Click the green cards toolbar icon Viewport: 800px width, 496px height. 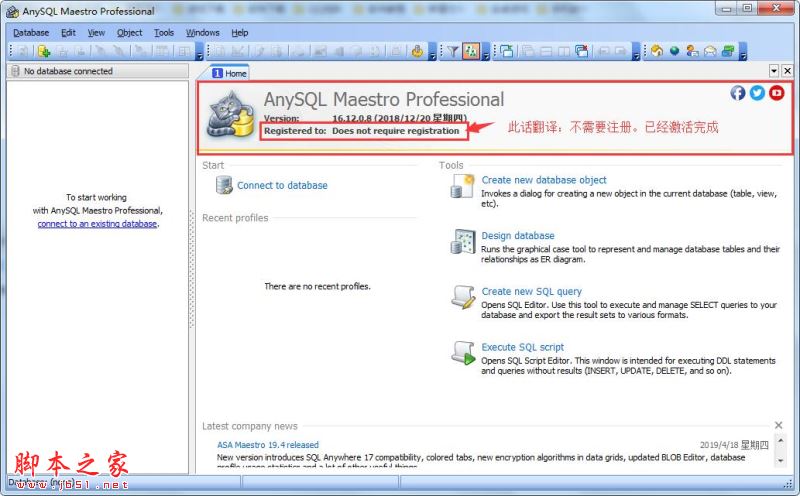pos(728,51)
